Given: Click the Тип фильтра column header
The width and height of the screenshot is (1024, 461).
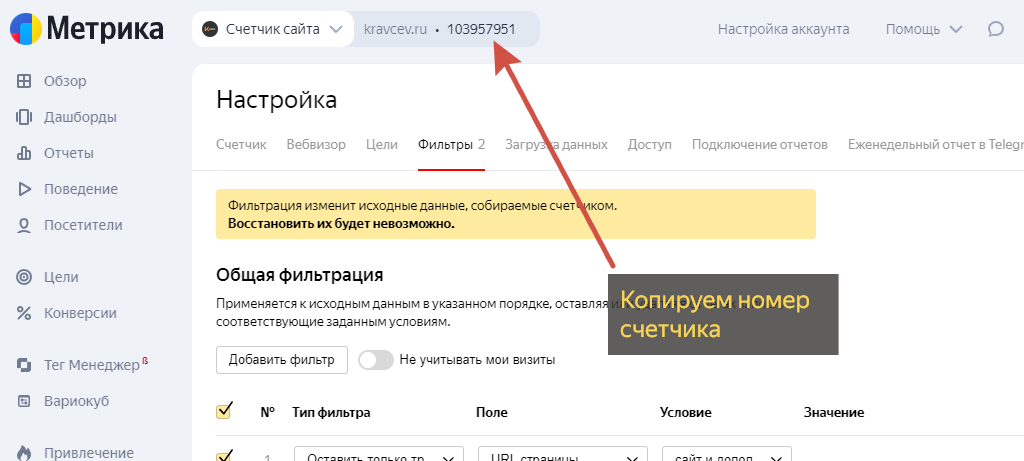Looking at the screenshot, I should coord(332,413).
